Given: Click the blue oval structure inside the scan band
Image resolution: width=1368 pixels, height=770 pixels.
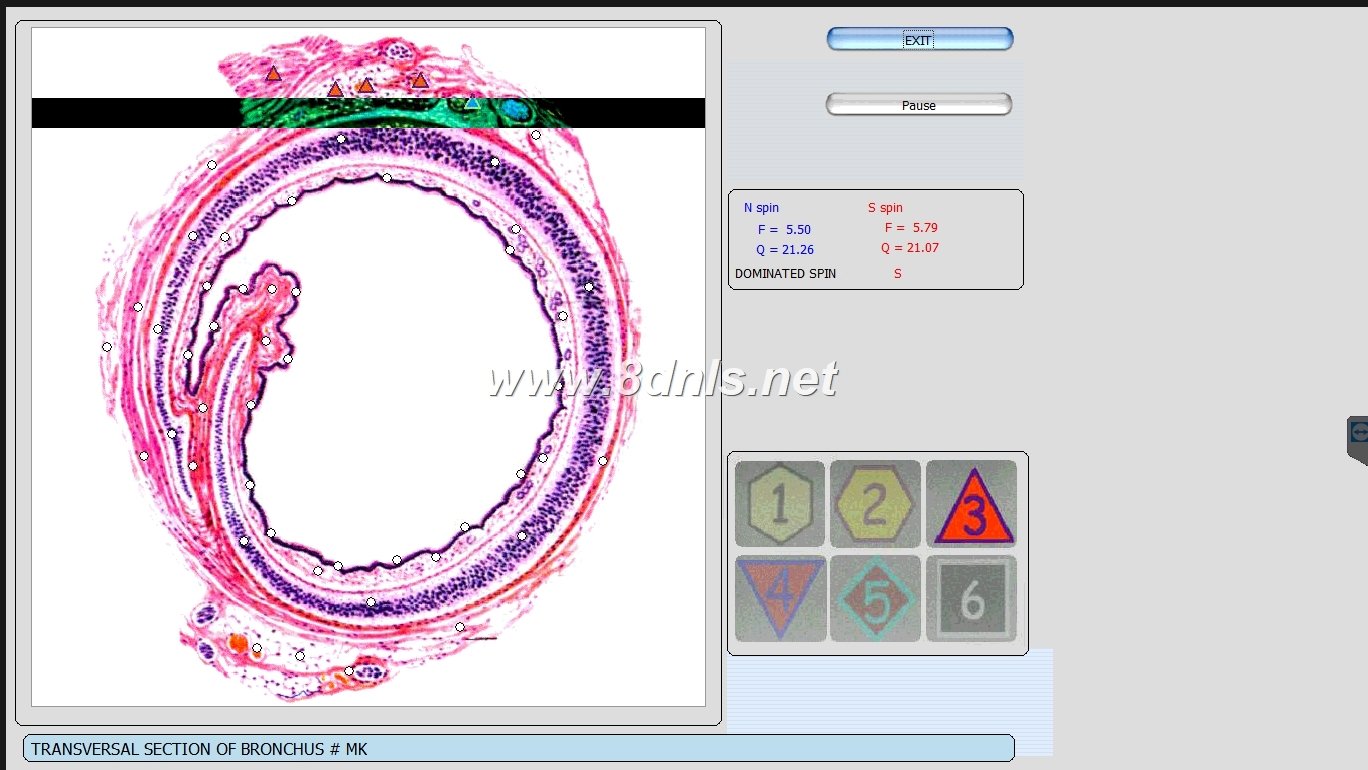Looking at the screenshot, I should tap(513, 109).
